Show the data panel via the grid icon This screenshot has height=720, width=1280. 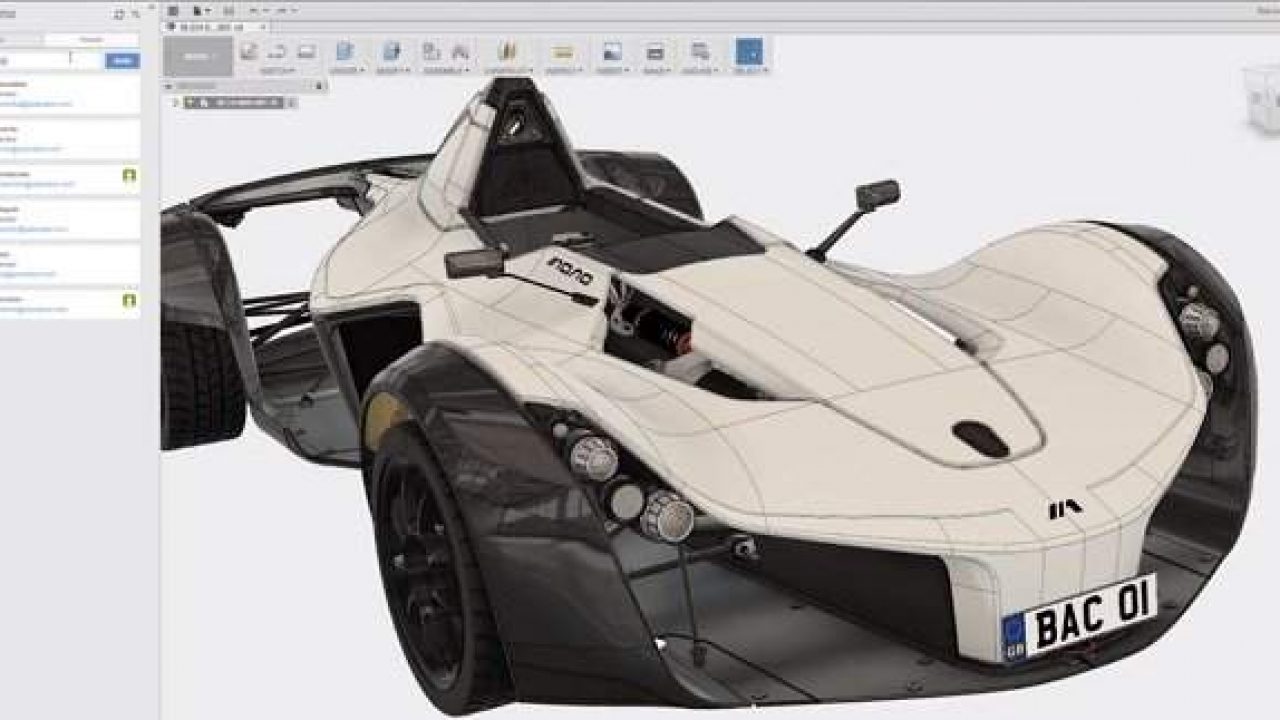(173, 11)
